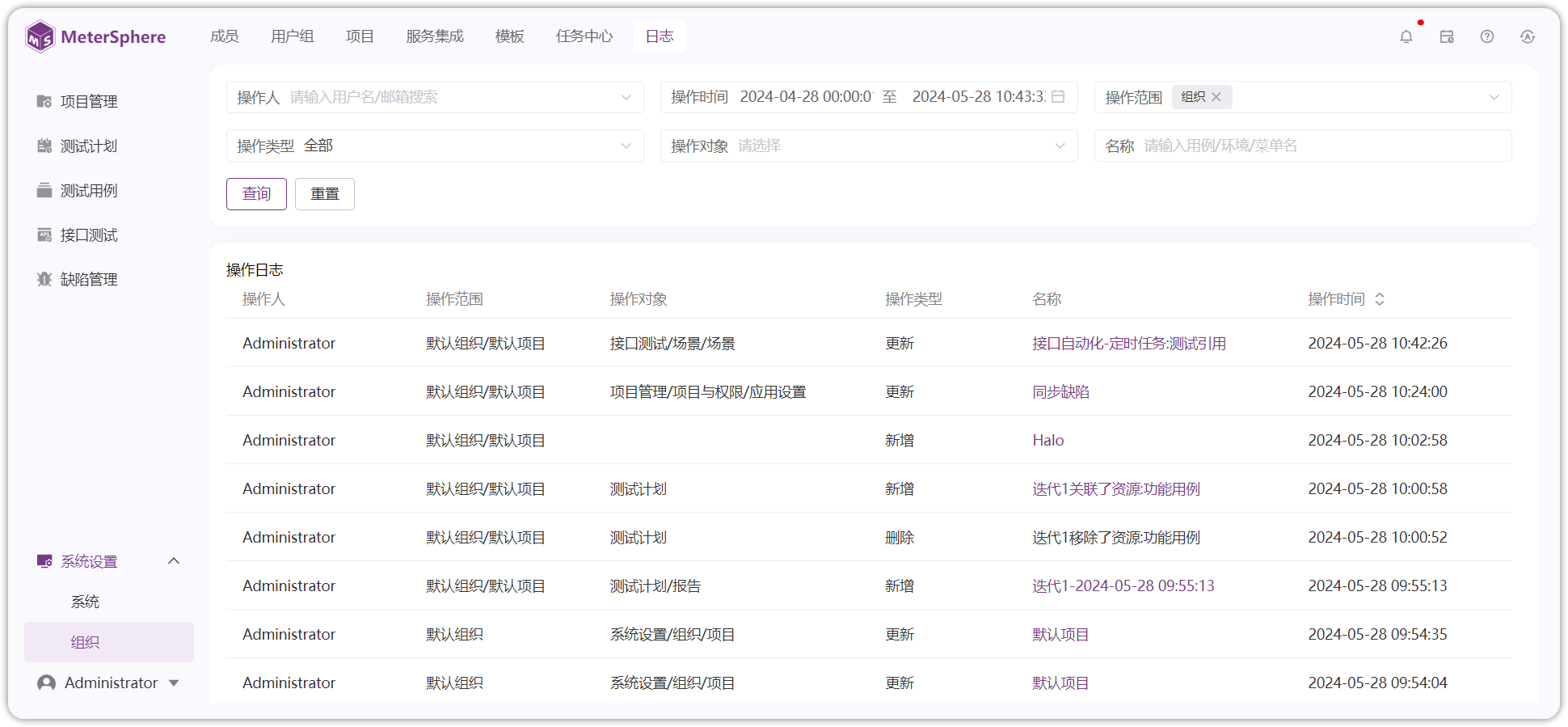The image size is (1568, 727).
Task: Switch to the 成员 tab
Action: tap(225, 36)
